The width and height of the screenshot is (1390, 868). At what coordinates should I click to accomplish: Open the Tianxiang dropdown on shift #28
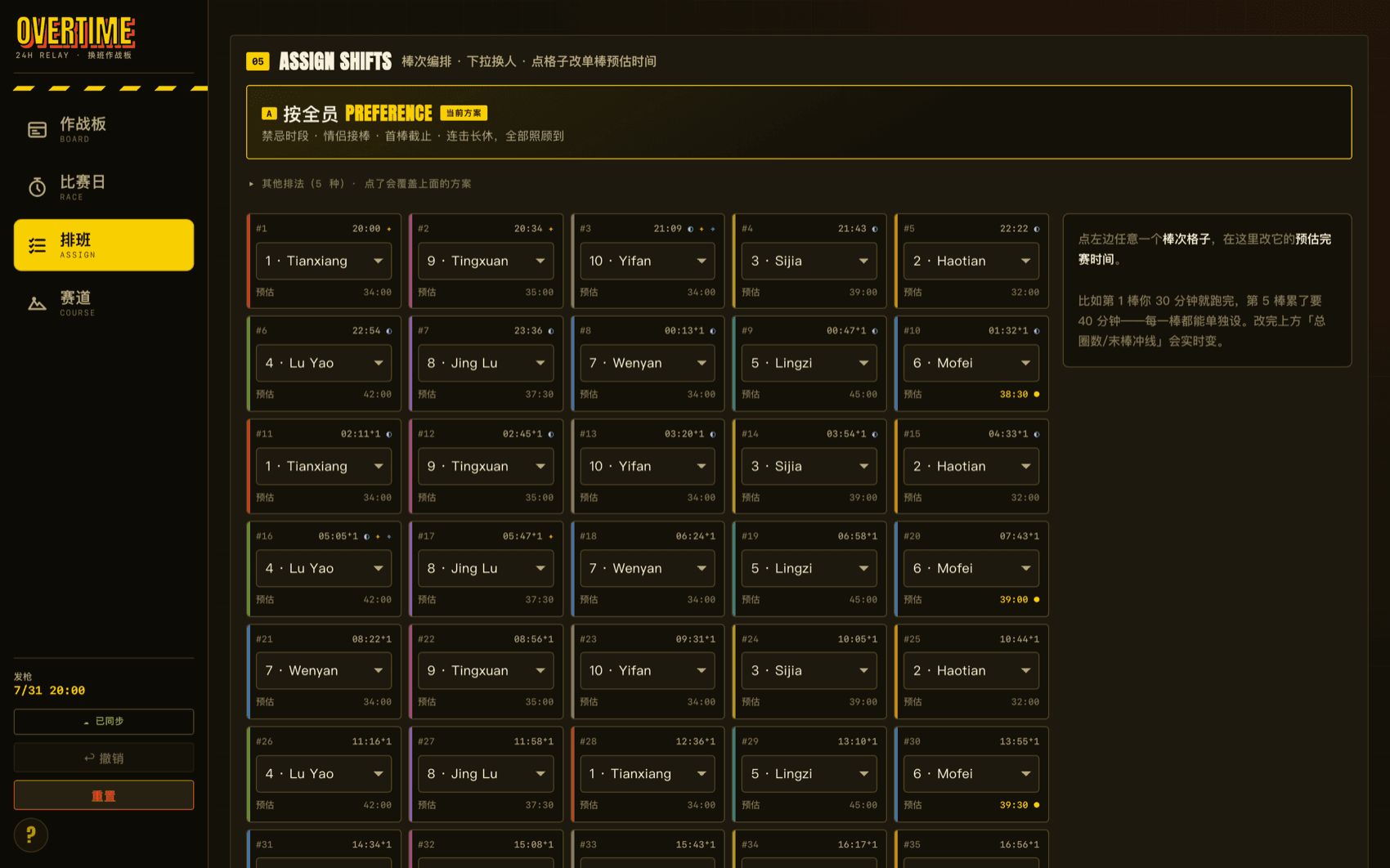tap(648, 773)
